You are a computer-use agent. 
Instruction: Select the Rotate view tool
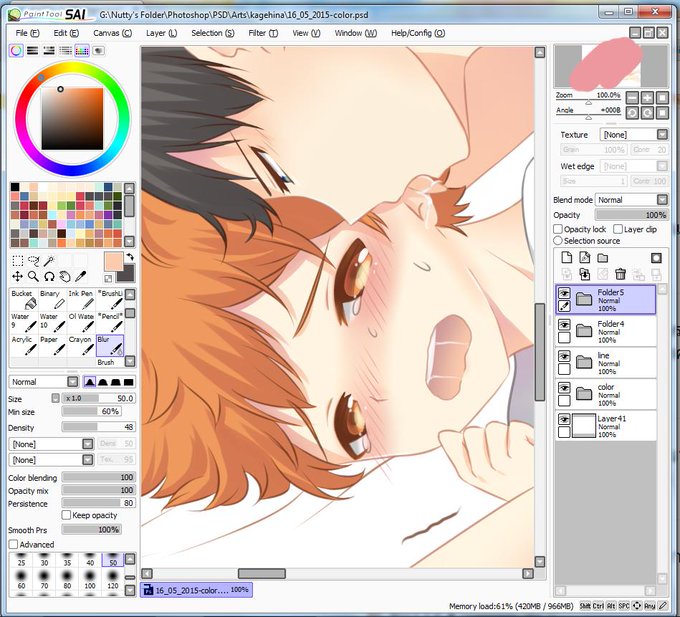[x=49, y=276]
